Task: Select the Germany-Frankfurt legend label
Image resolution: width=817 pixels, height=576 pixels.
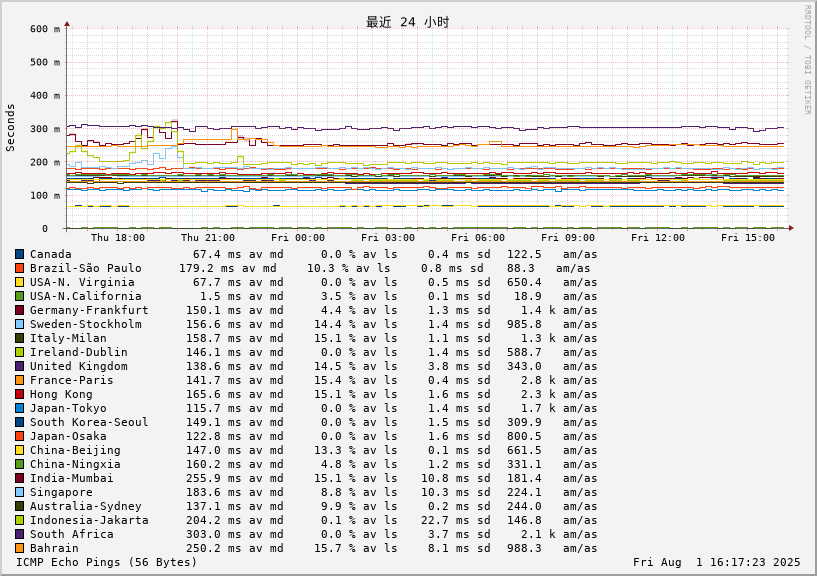Action: tap(89, 310)
